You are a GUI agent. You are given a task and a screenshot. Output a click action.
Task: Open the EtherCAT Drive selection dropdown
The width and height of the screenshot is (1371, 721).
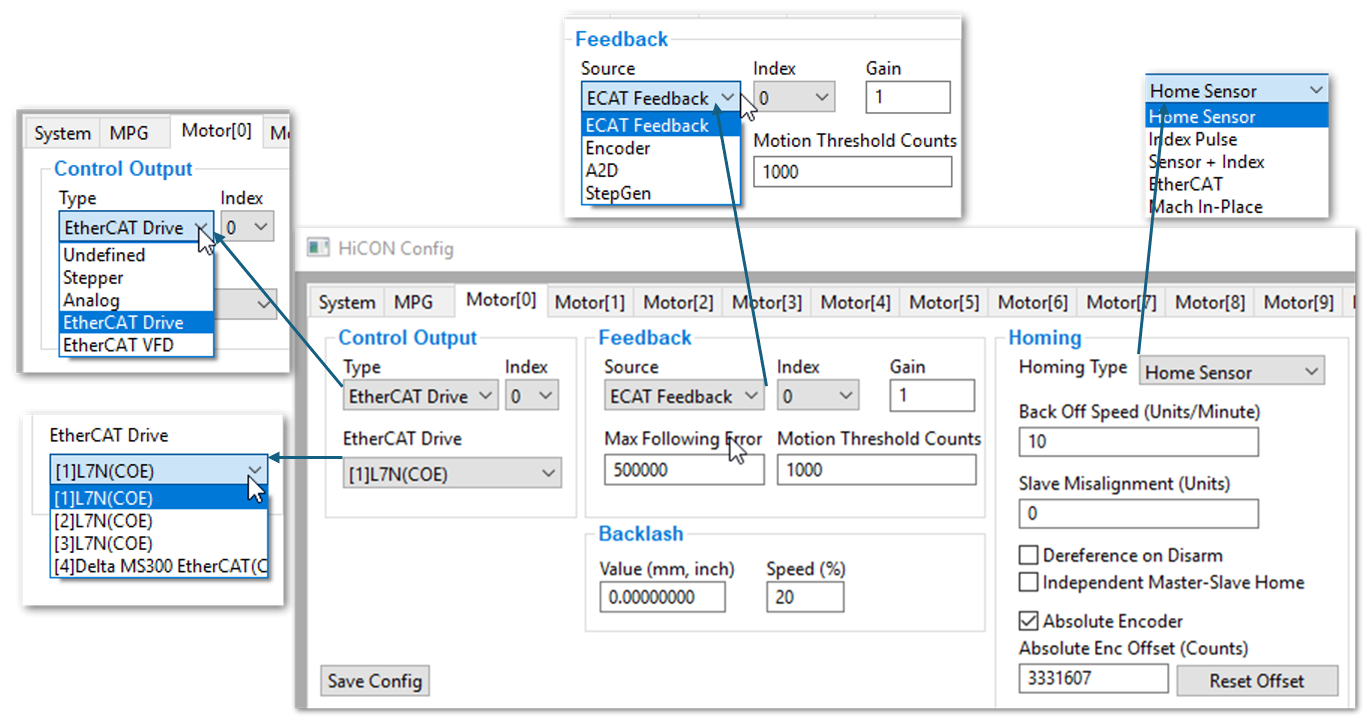452,473
